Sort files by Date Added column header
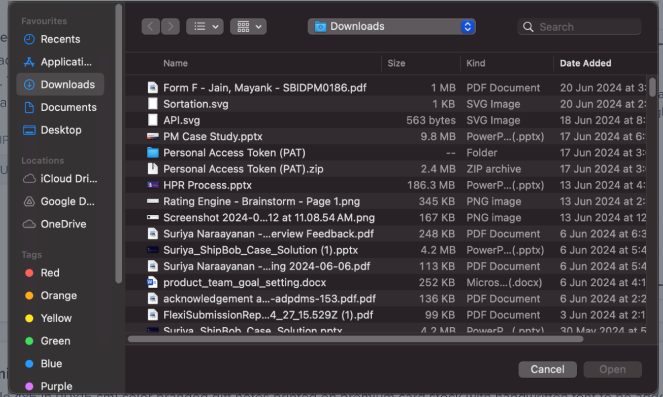 tap(585, 63)
